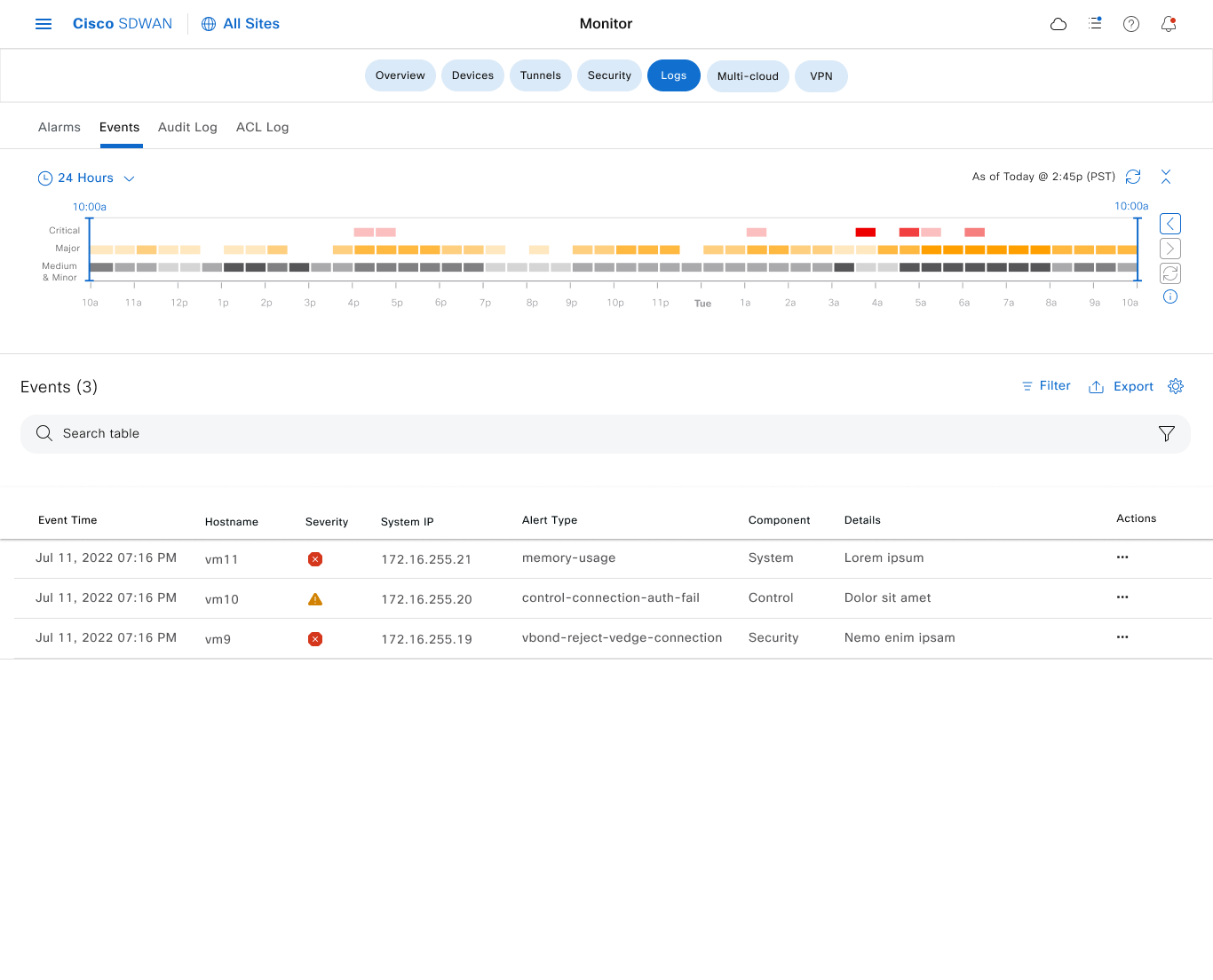This screenshot has height=980, width=1213.
Task: Refresh the timeline beside As of Today timestamp
Action: tap(1133, 177)
